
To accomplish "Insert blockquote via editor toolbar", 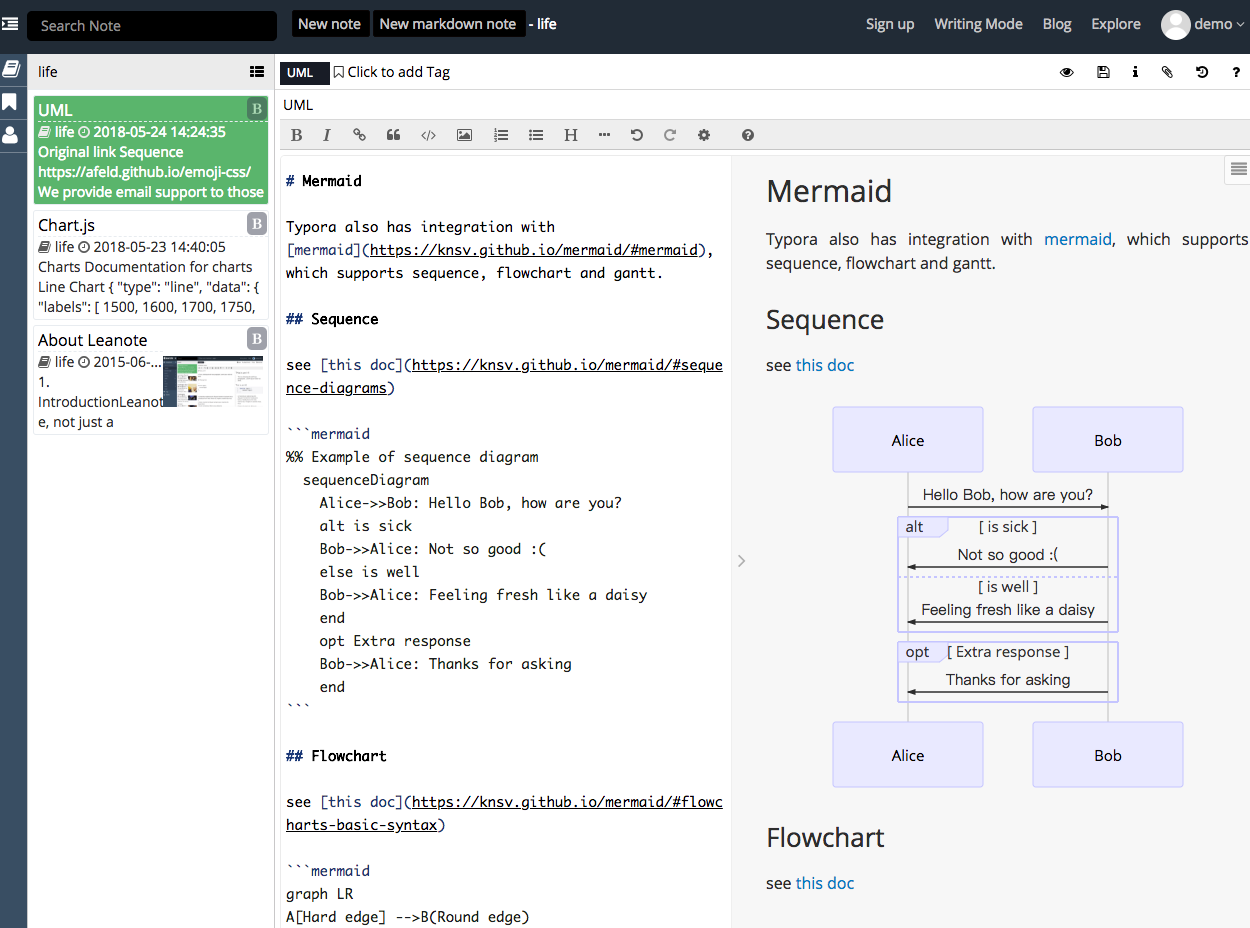I will point(394,135).
